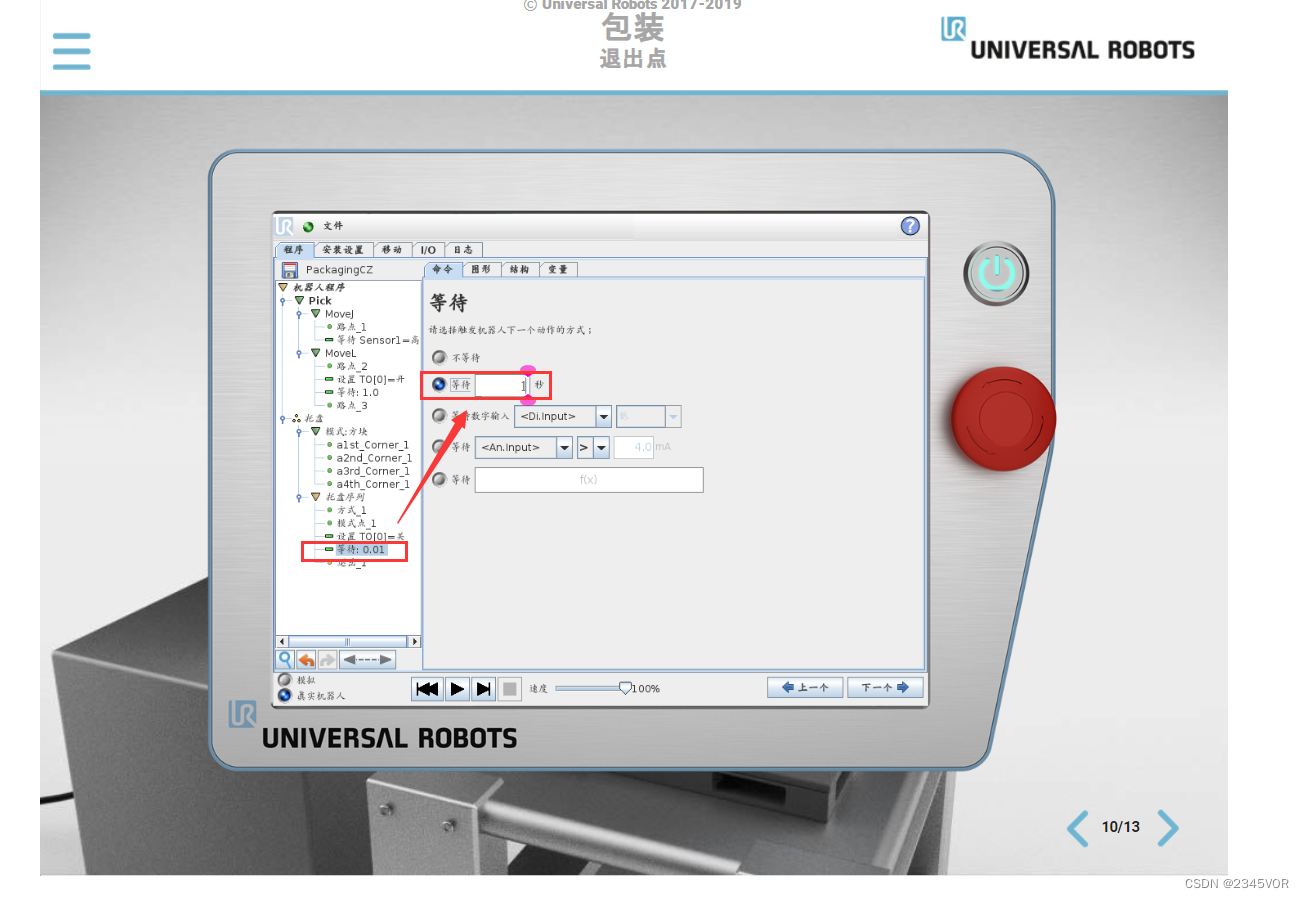
Task: Step the program forward once
Action: 483,688
